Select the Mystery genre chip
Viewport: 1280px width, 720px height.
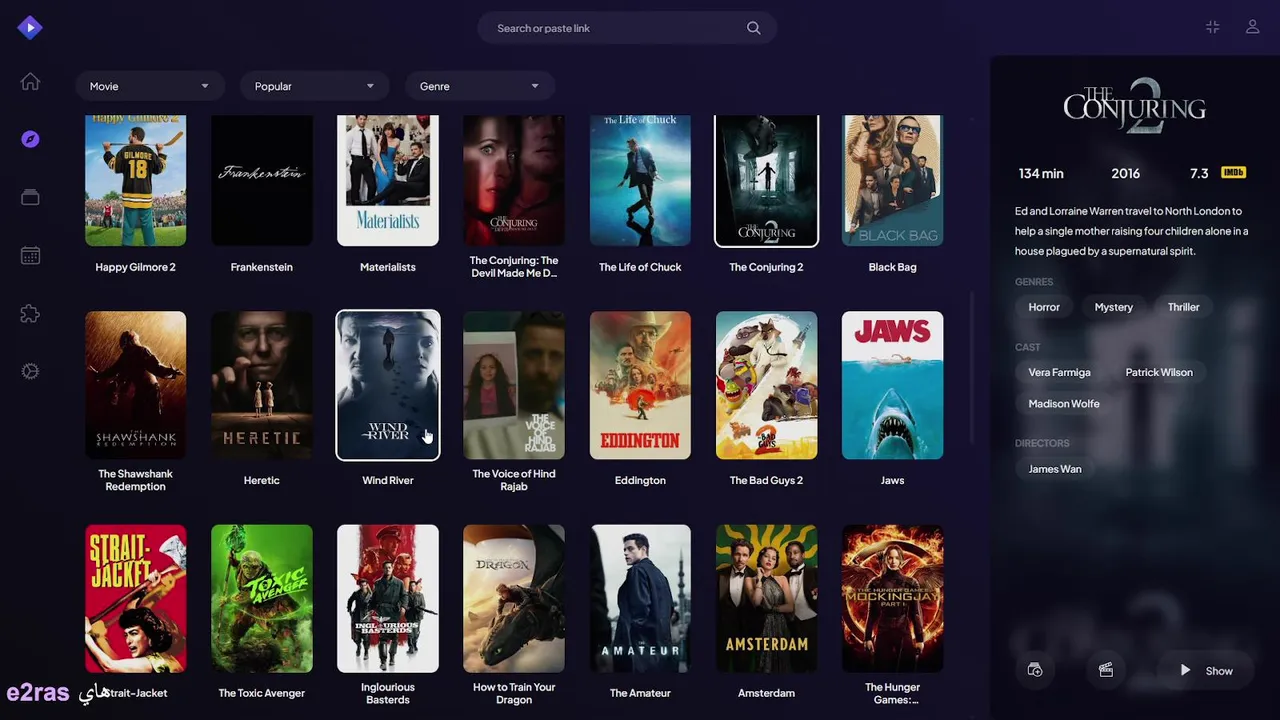point(1113,307)
